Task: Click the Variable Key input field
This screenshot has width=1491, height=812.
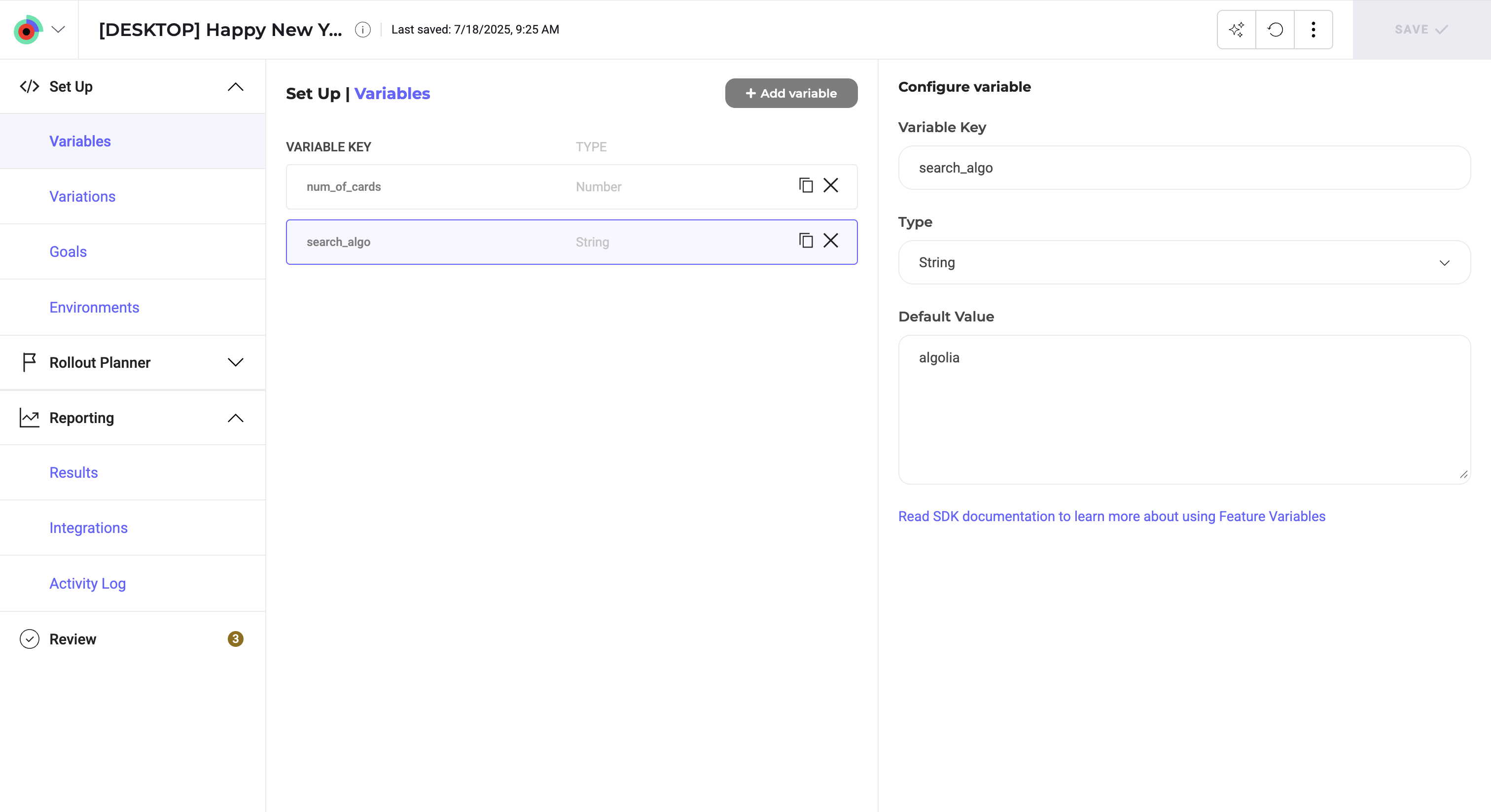Action: pos(1184,168)
